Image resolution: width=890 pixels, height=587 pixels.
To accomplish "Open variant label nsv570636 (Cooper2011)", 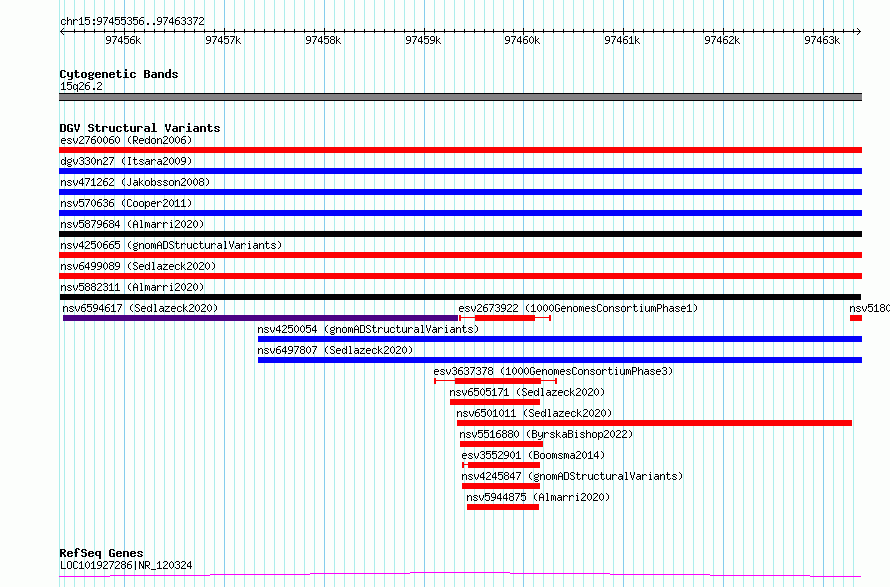I will coord(126,203).
